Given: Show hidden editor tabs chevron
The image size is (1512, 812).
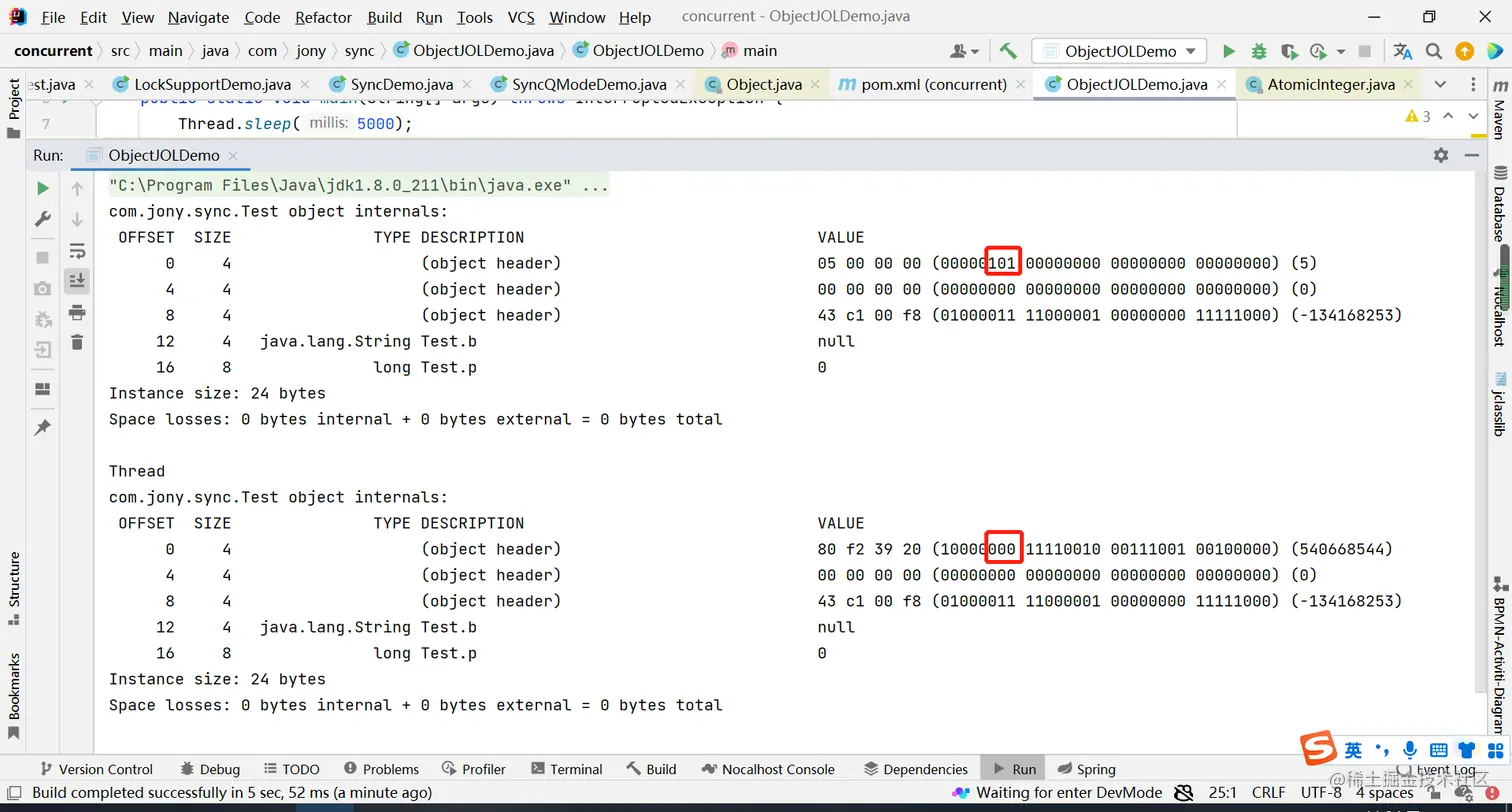Looking at the screenshot, I should (x=1440, y=84).
